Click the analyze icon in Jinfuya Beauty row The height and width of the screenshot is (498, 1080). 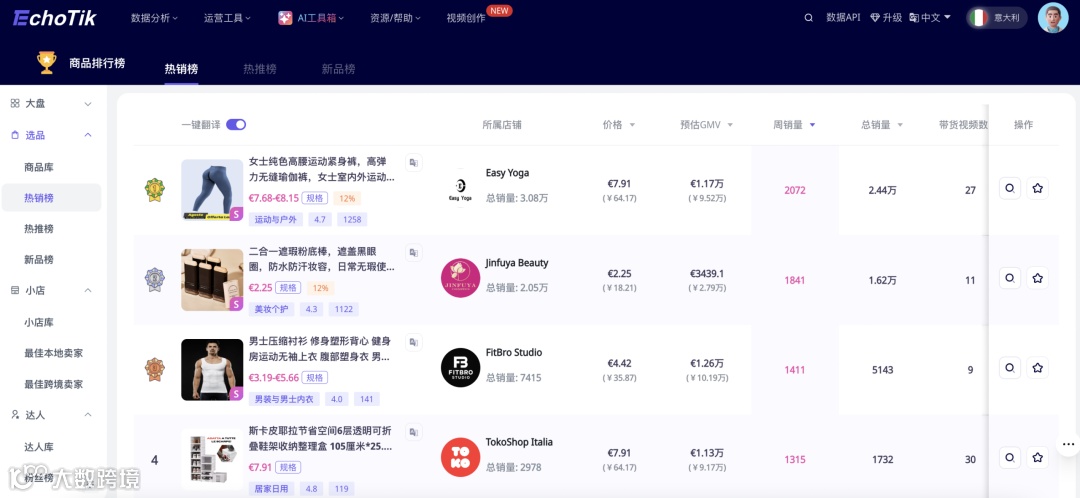[1010, 278]
